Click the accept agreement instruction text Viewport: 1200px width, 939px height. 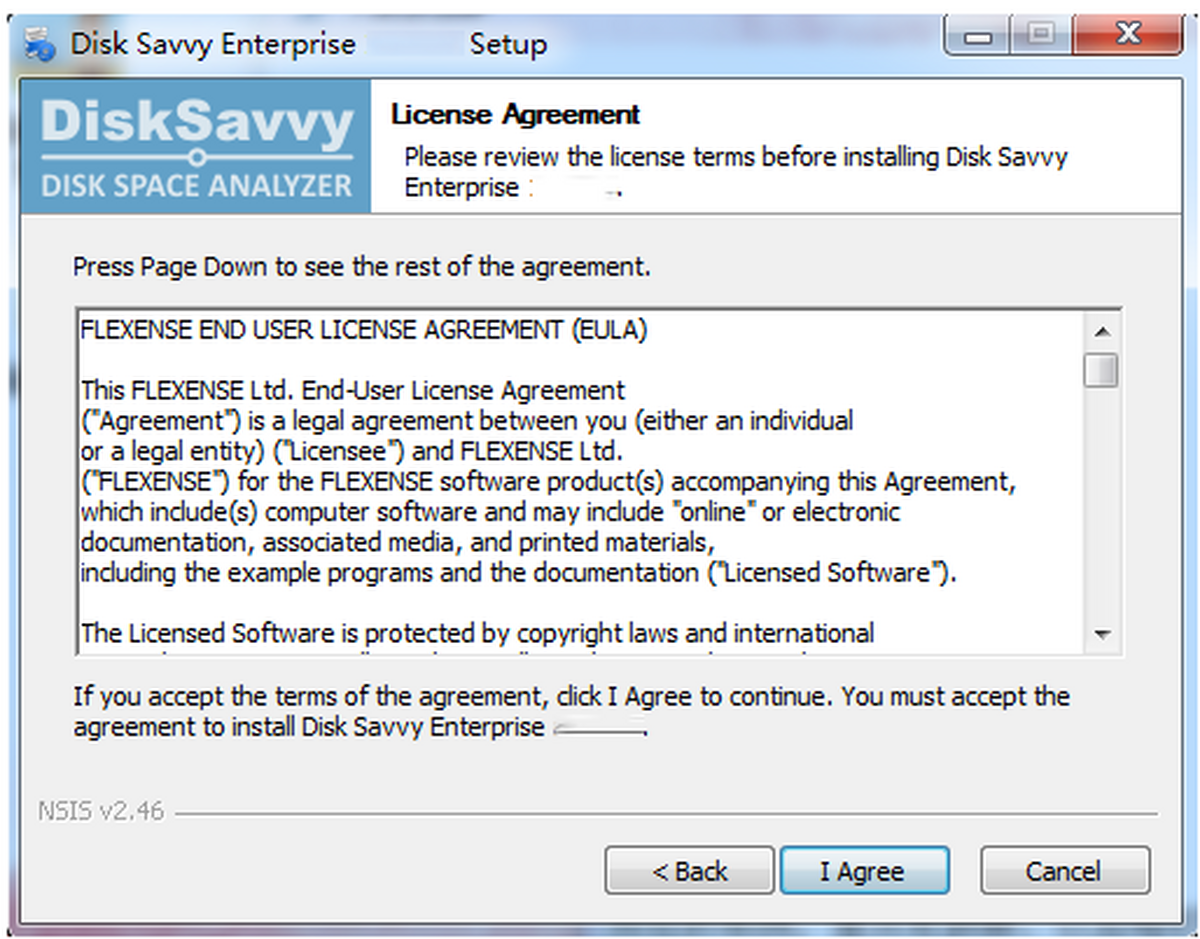click(x=570, y=710)
